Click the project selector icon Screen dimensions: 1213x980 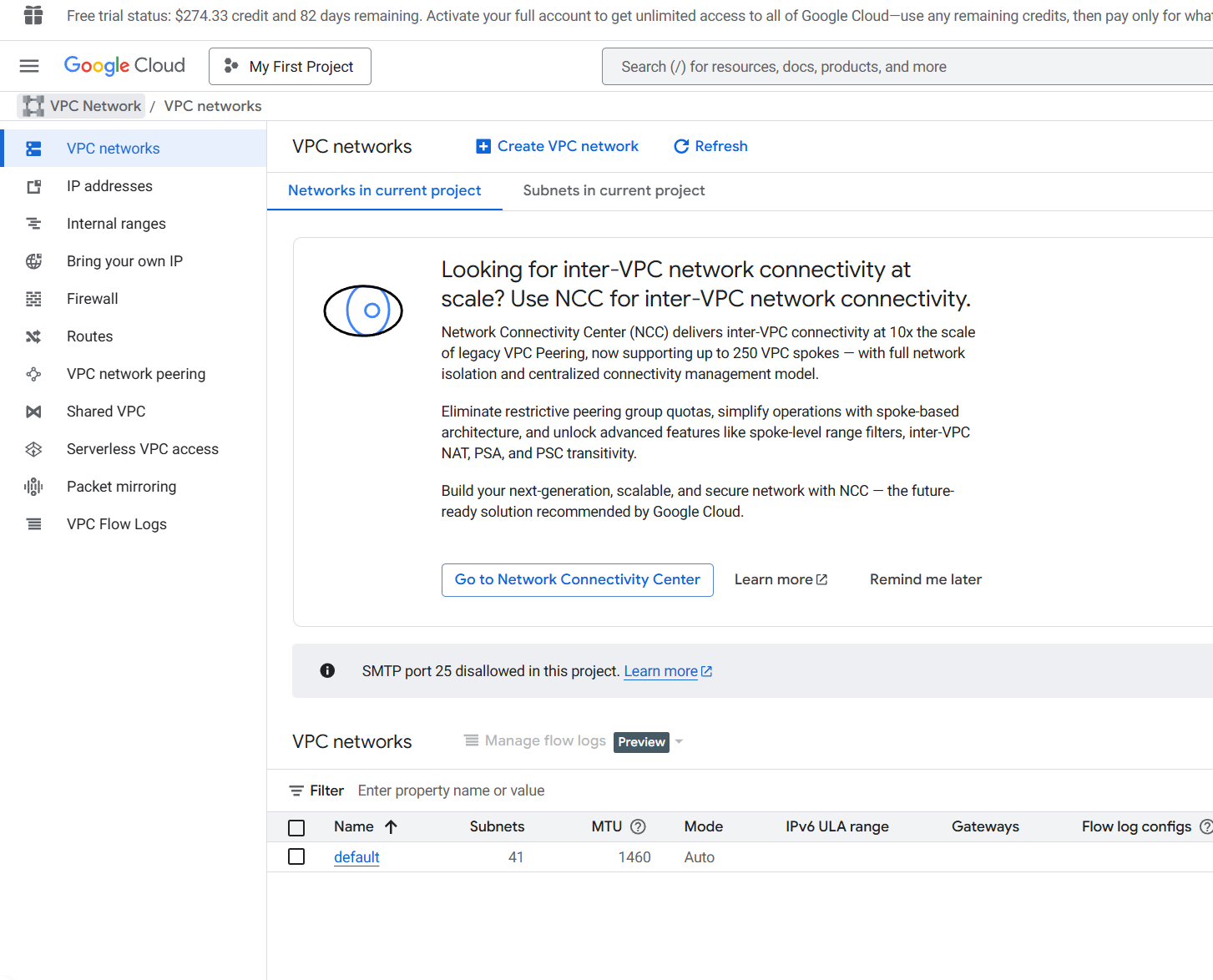coord(231,66)
